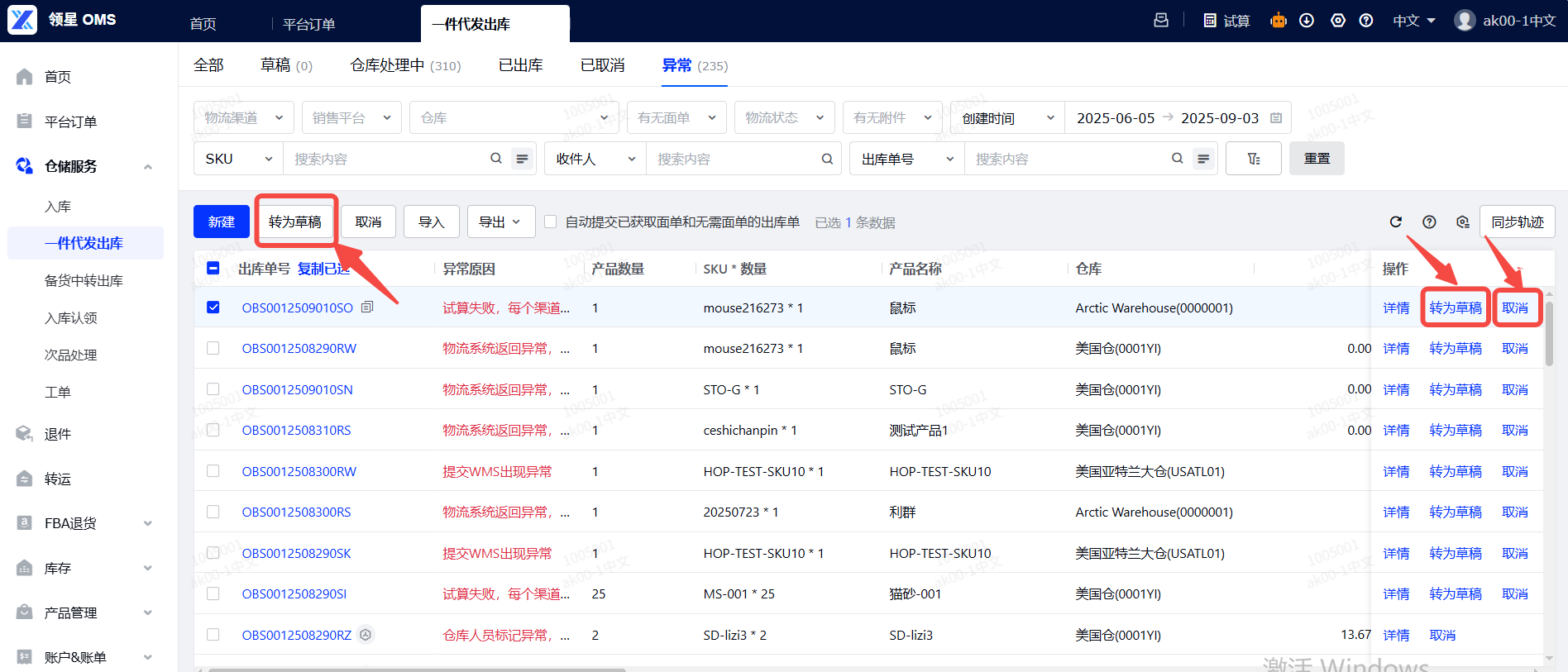Click the blue 新建 button
Viewport: 1568px width, 672px height.
[221, 222]
